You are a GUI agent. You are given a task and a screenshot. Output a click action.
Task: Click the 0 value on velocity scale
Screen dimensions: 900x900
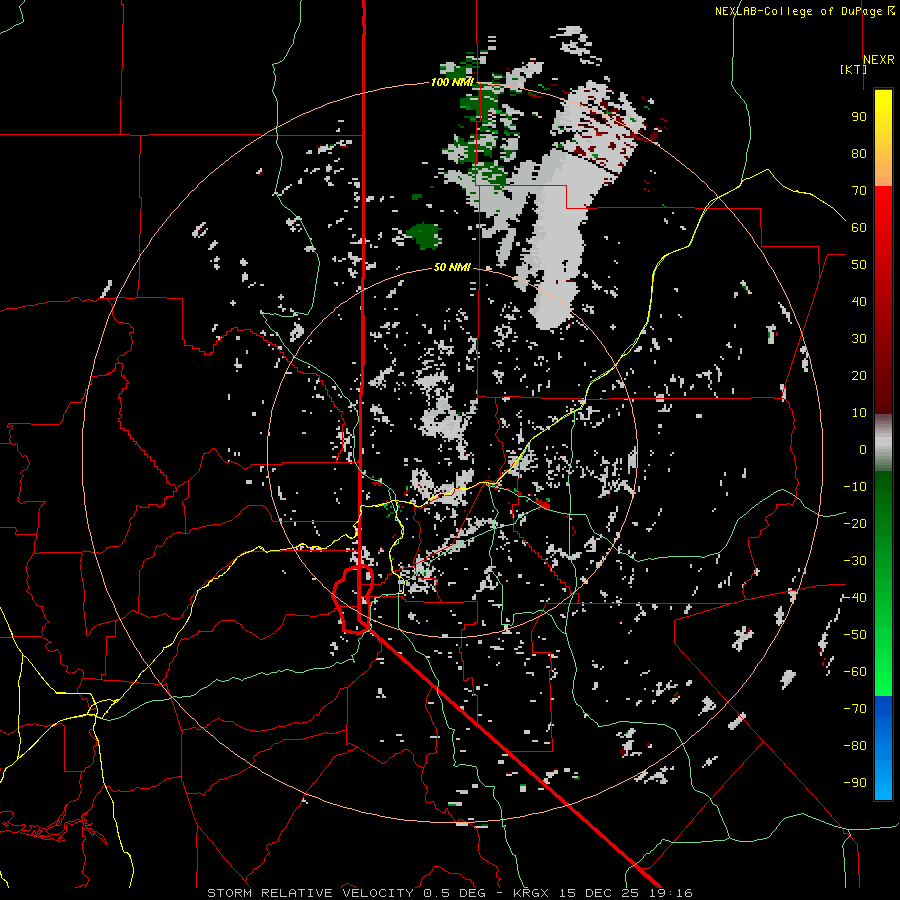pyautogui.click(x=863, y=449)
